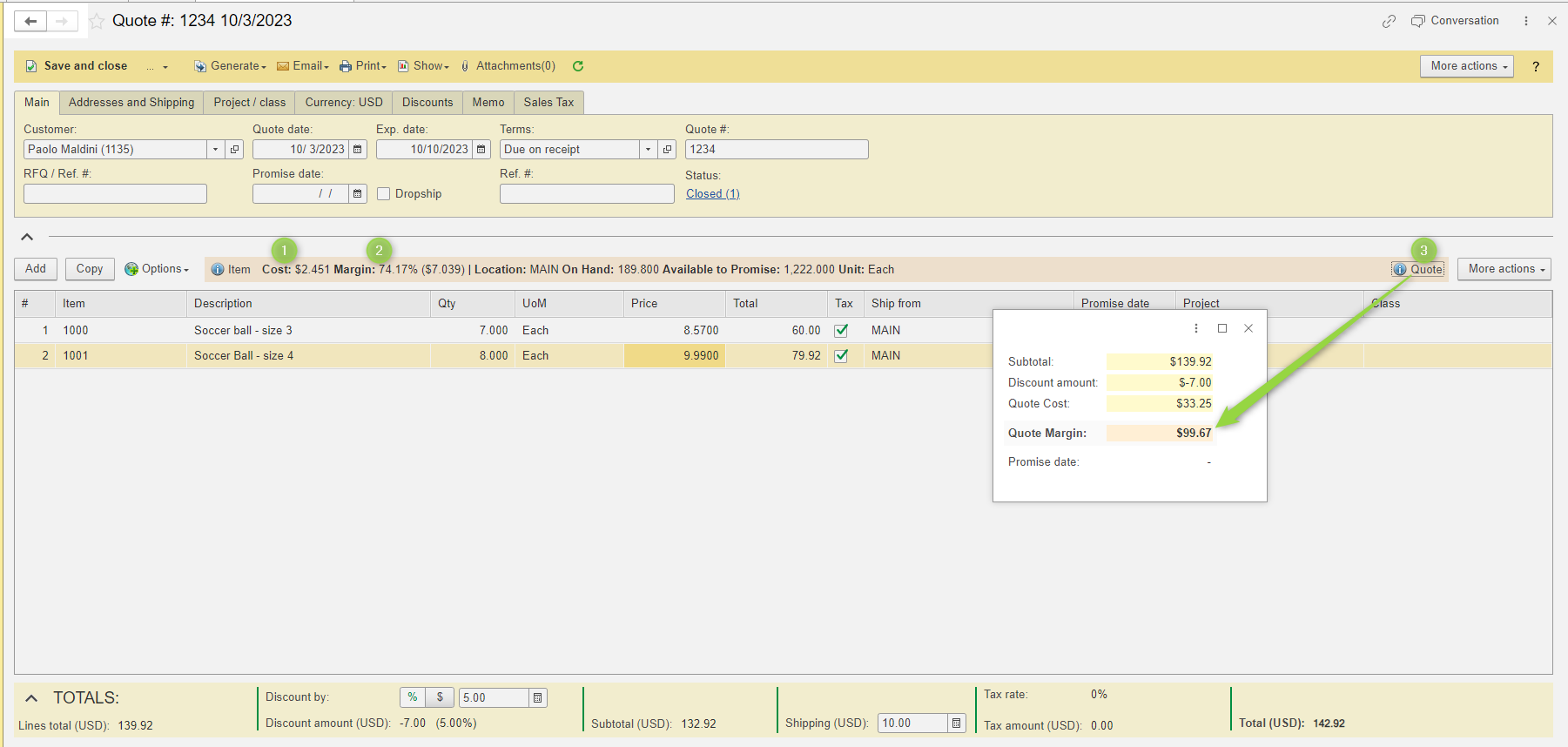Open the top More actions dropdown
Viewport: 1568px width, 747px height.
pos(1467,66)
